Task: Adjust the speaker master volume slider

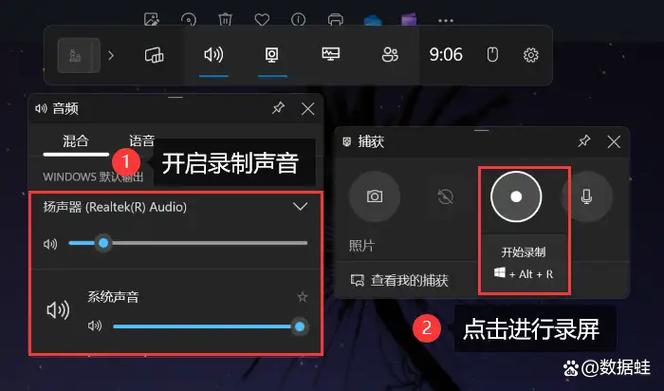Action: 188,243
